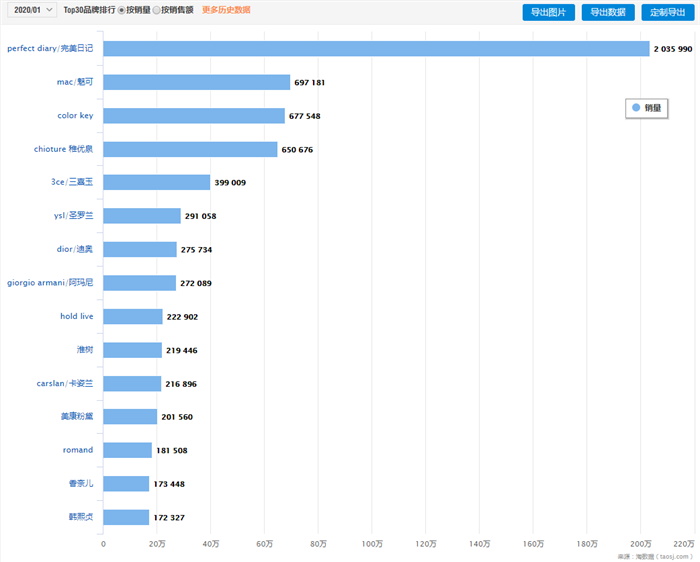The width and height of the screenshot is (700, 562).
Task: Click the bar valued 219 446
Action: tap(133, 350)
